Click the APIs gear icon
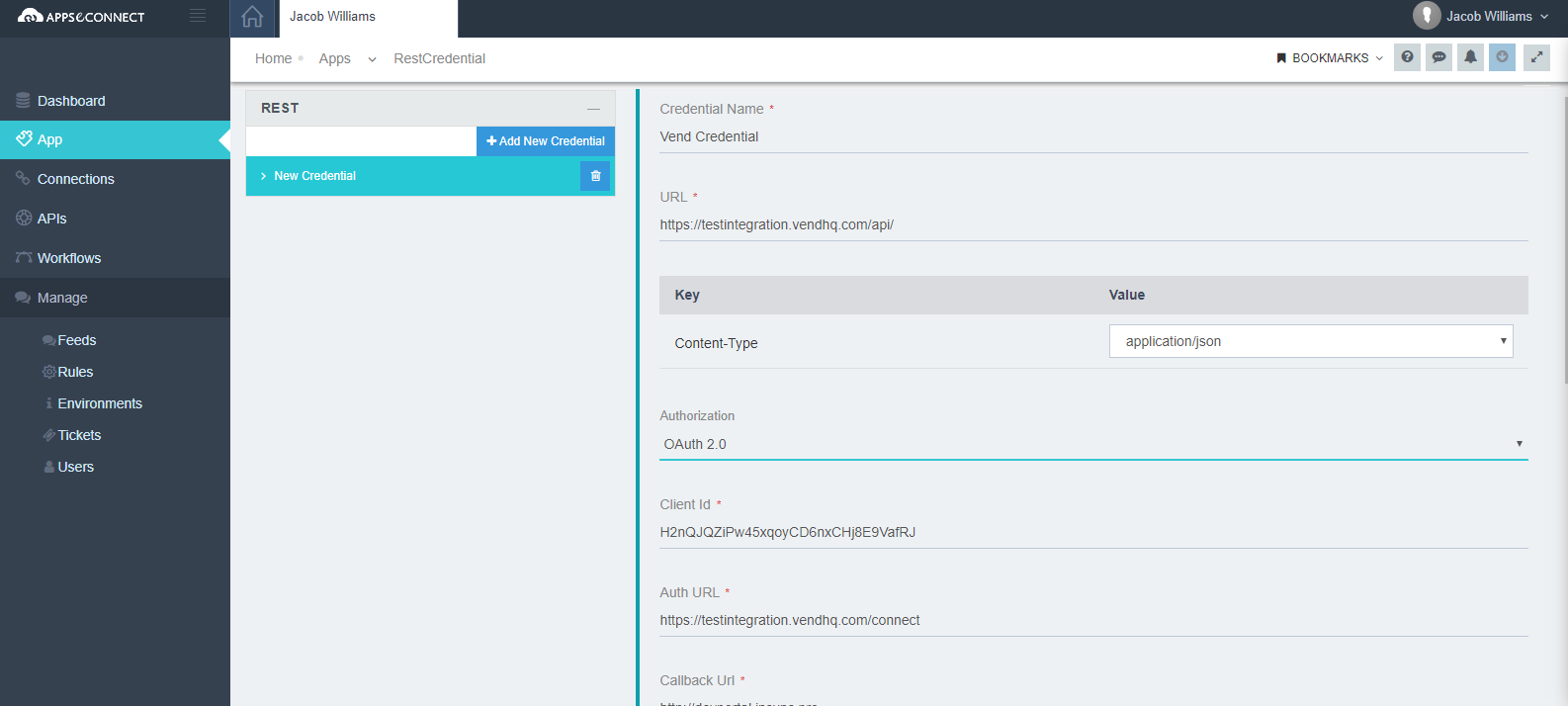1568x706 pixels. 24,218
